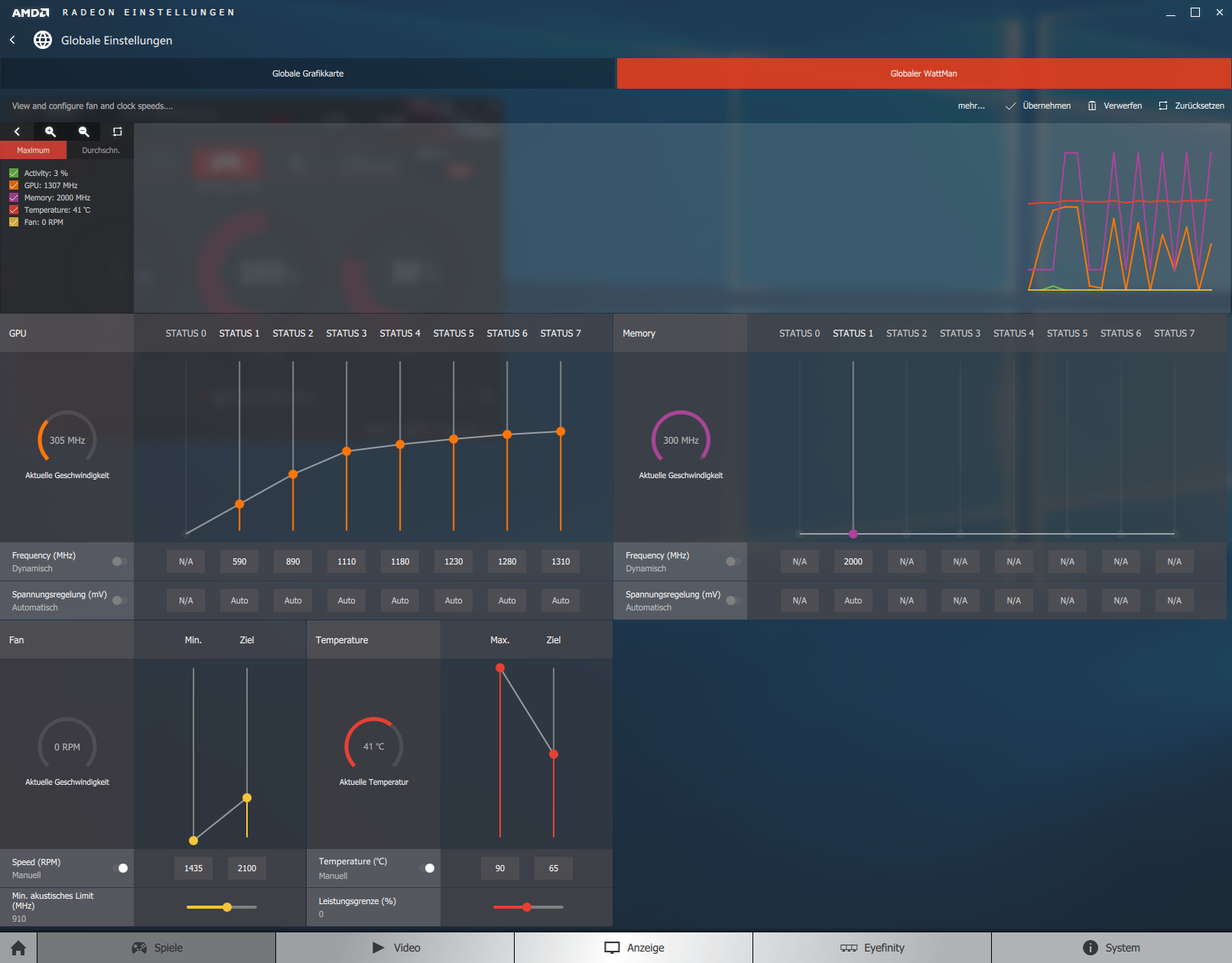The height and width of the screenshot is (963, 1232).
Task: Click the Min. akustisches Limit slider
Action: pyautogui.click(x=222, y=907)
